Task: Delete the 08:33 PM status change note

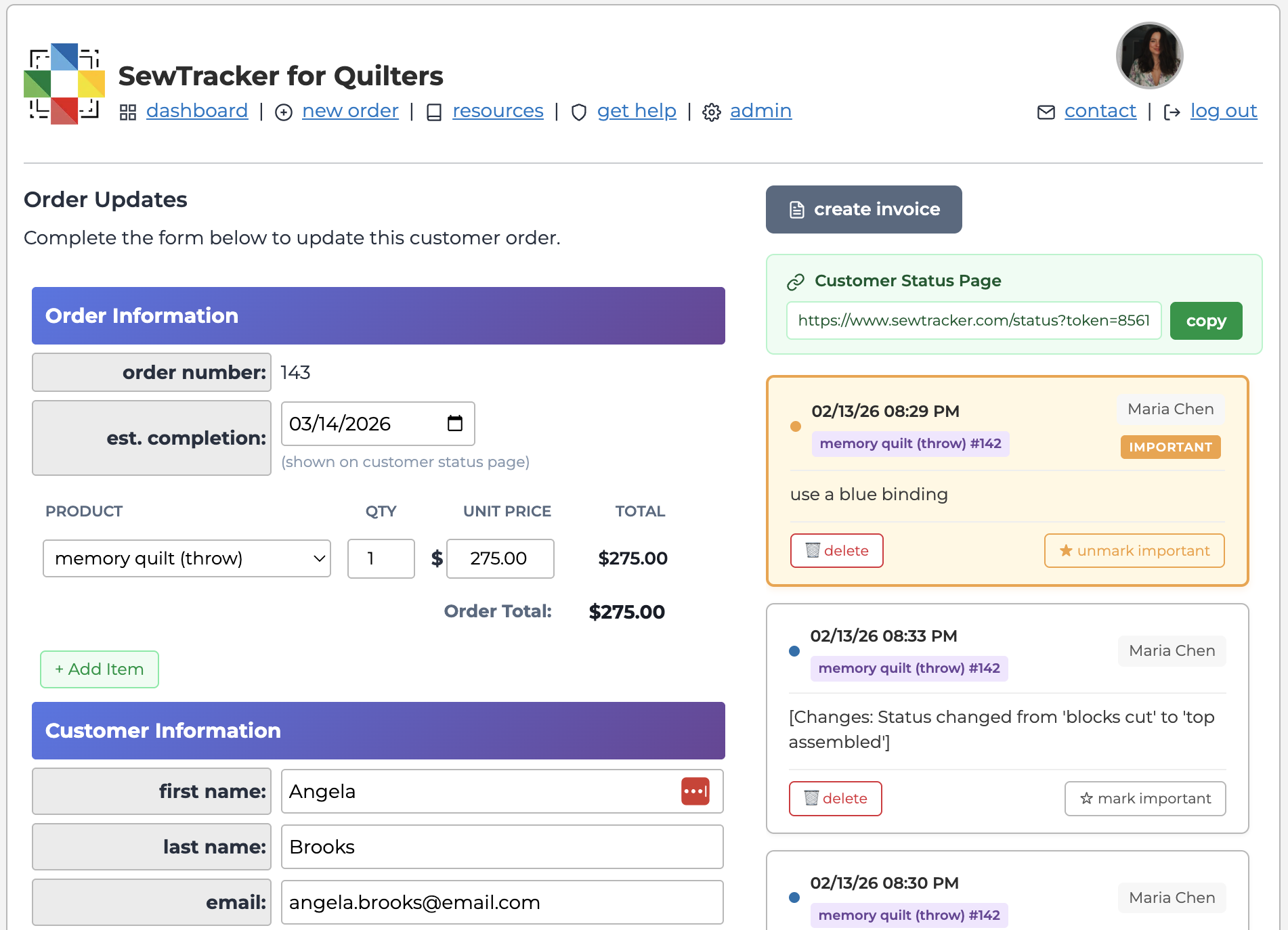Action: [835, 798]
